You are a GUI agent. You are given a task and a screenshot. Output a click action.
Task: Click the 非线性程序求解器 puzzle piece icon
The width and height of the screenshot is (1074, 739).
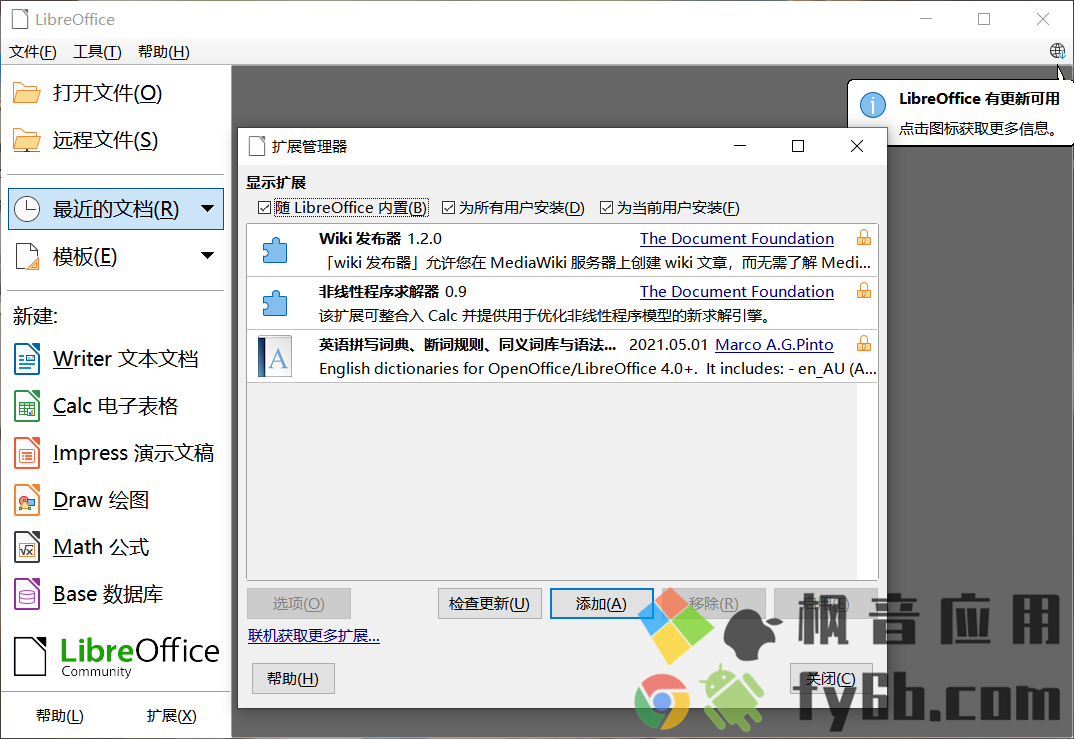pos(275,303)
